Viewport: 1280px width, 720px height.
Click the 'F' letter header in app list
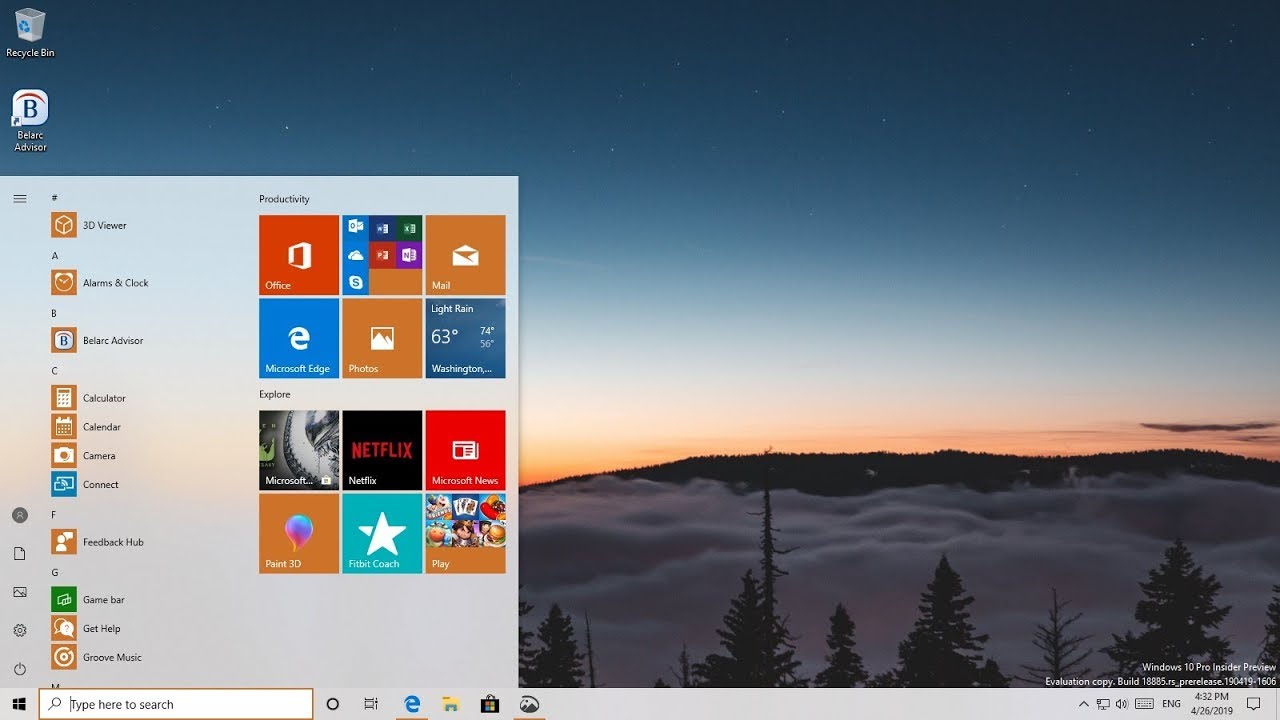click(x=54, y=515)
